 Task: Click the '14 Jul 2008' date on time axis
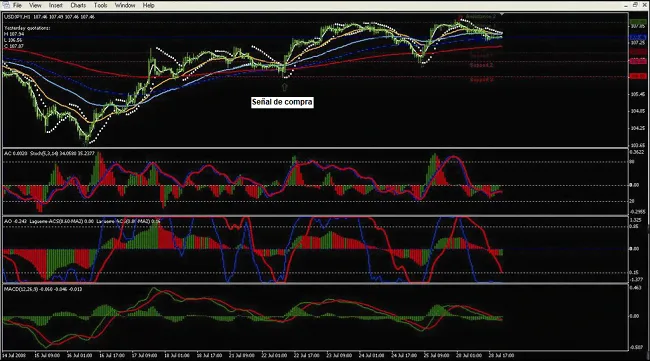coord(14,356)
